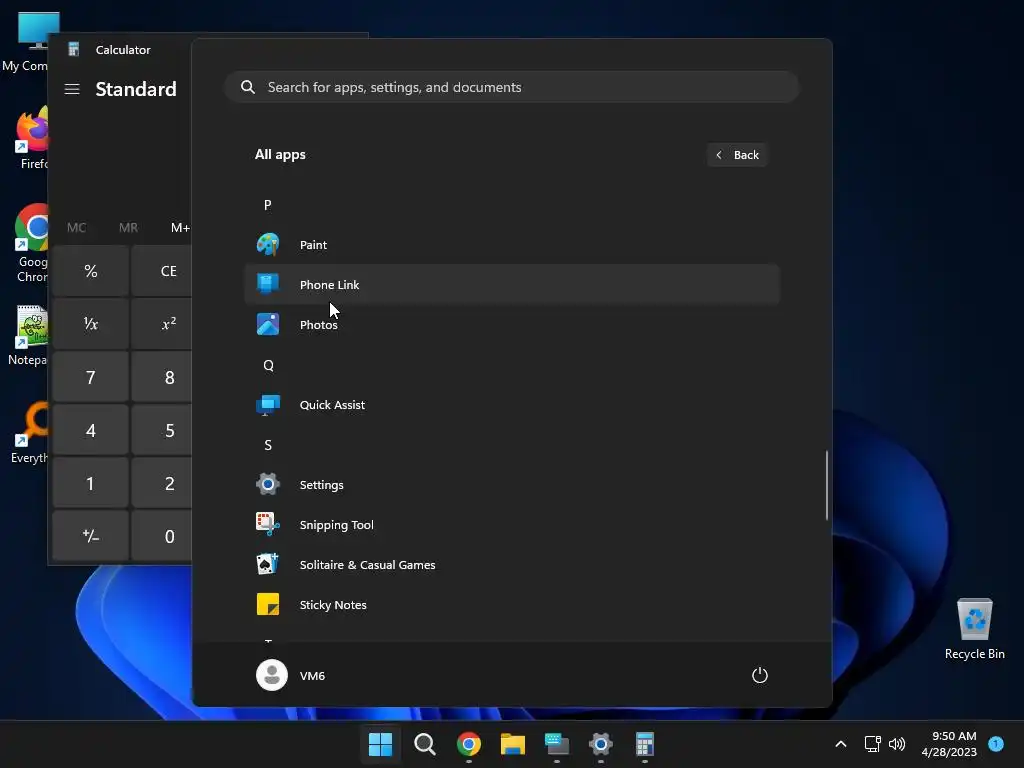Screen dimensions: 1024x768
Task: Open the Photos app
Action: (512, 325)
